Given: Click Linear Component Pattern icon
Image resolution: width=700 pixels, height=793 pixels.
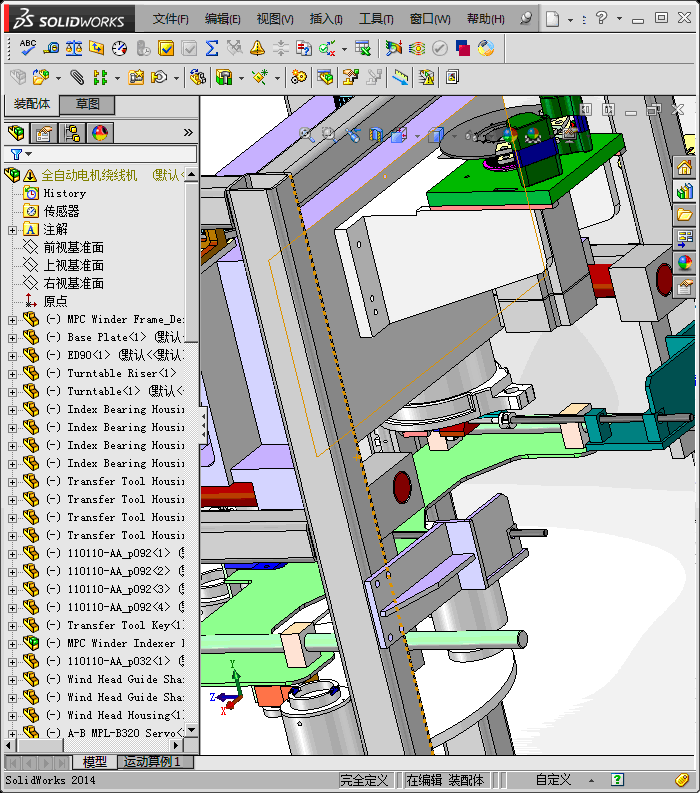Looking at the screenshot, I should click(x=100, y=77).
